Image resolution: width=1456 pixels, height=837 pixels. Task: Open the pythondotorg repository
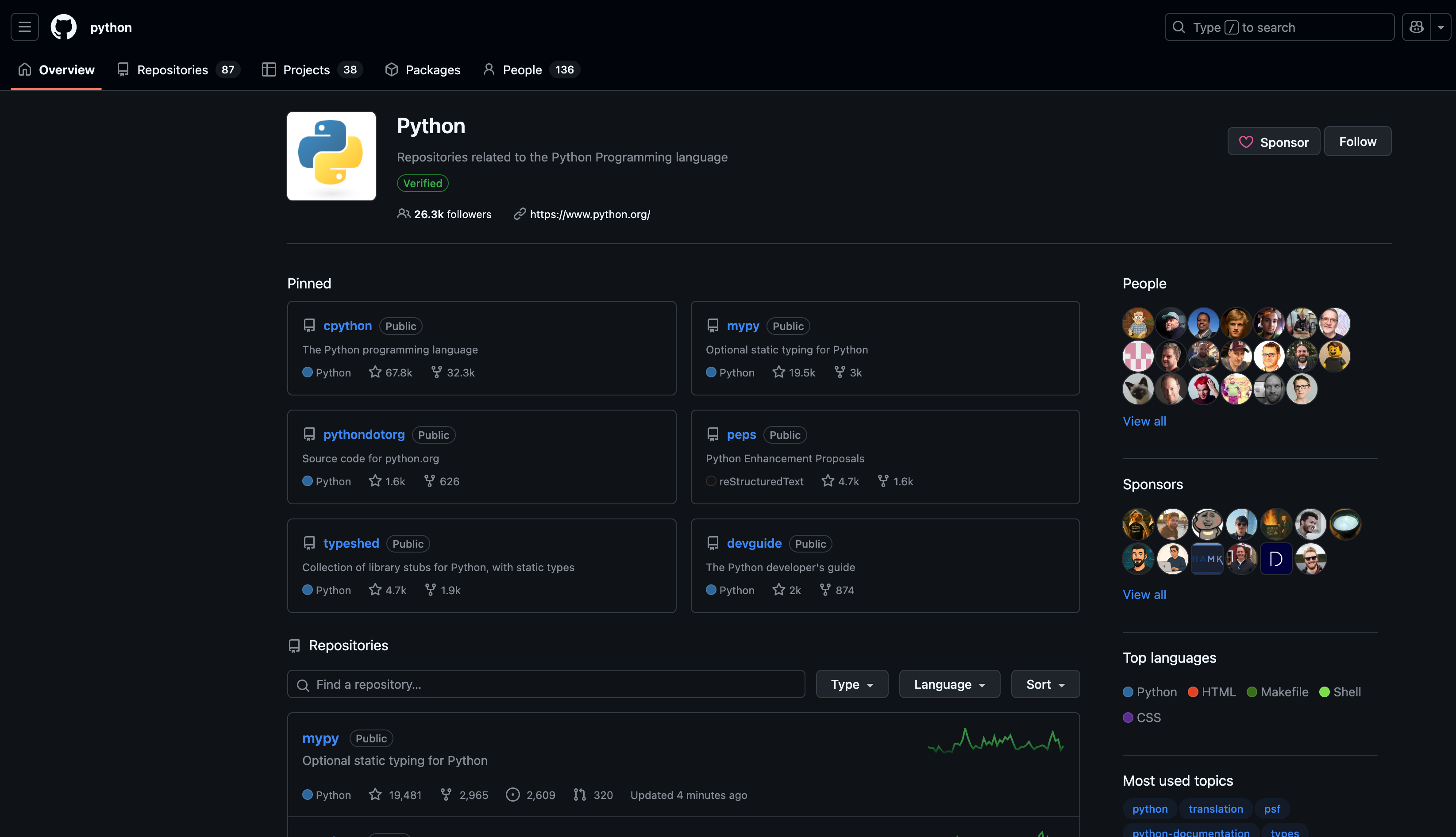364,434
